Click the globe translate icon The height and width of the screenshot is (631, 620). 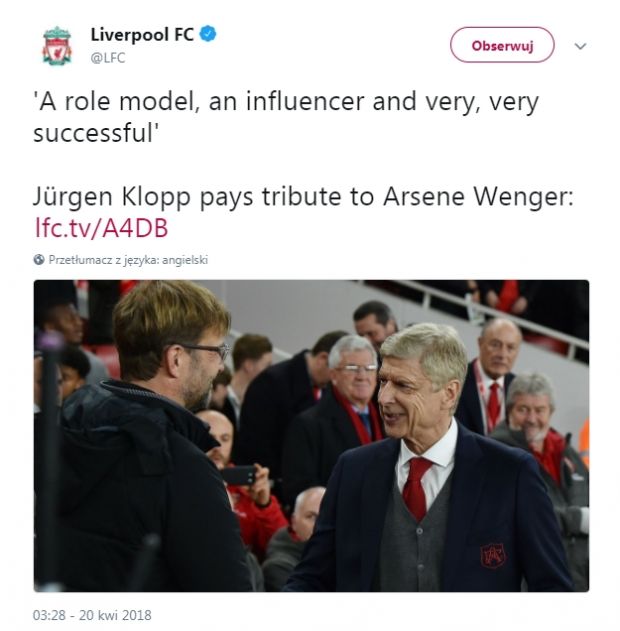click(39, 260)
